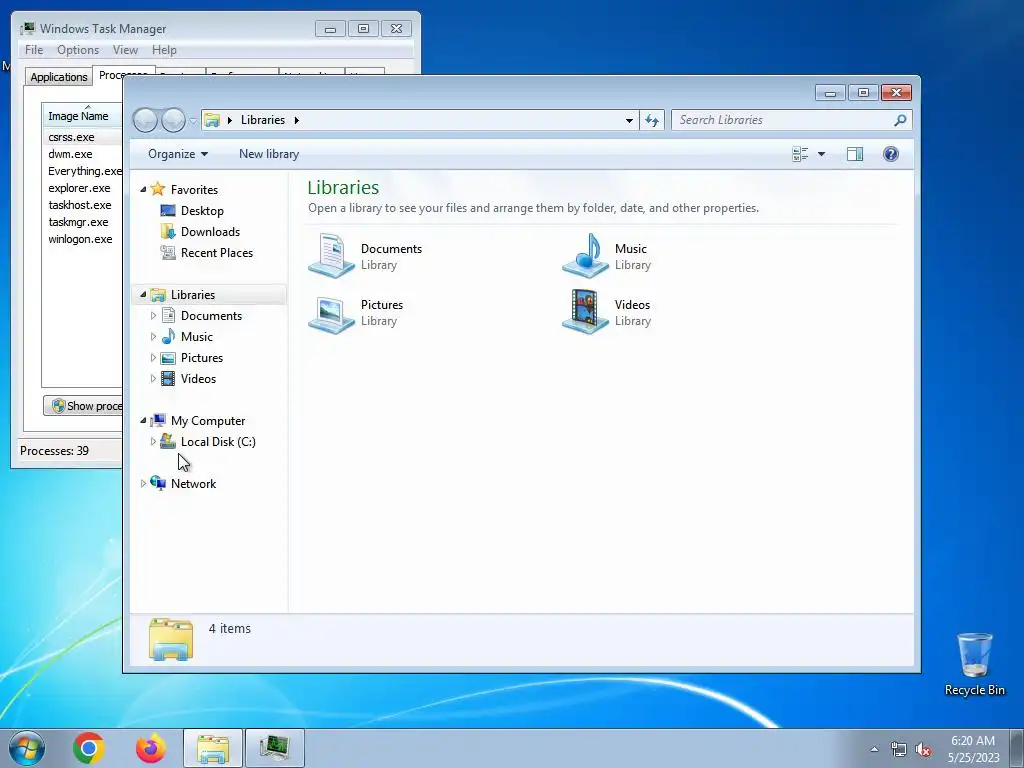Open the Windows Start button

point(26,748)
